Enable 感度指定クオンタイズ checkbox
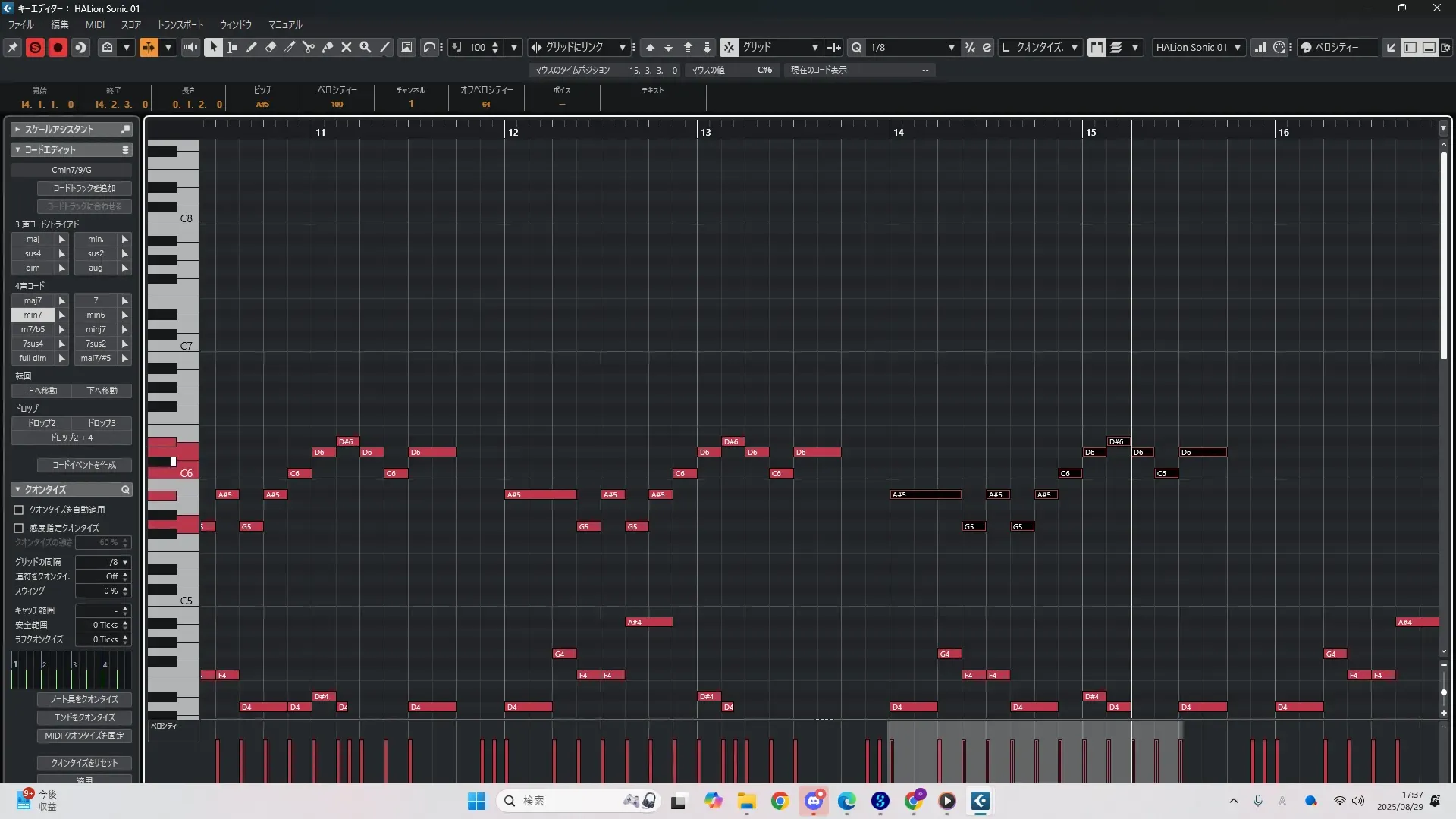This screenshot has height=819, width=1456. click(19, 528)
